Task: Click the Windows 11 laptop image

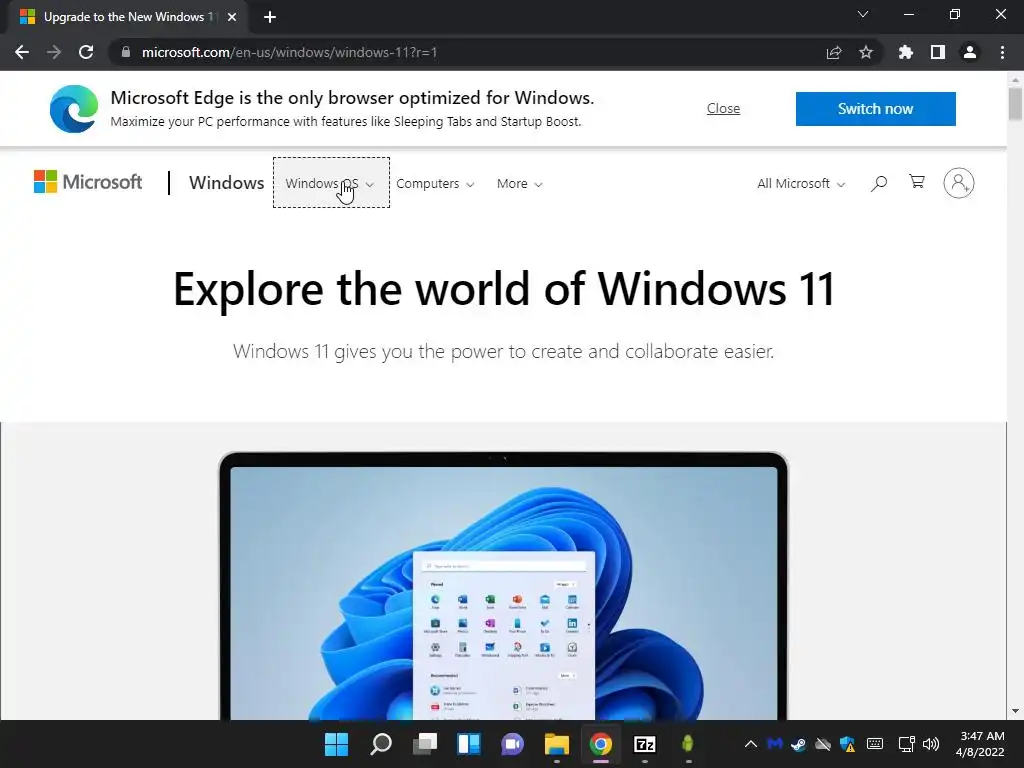Action: click(x=504, y=586)
